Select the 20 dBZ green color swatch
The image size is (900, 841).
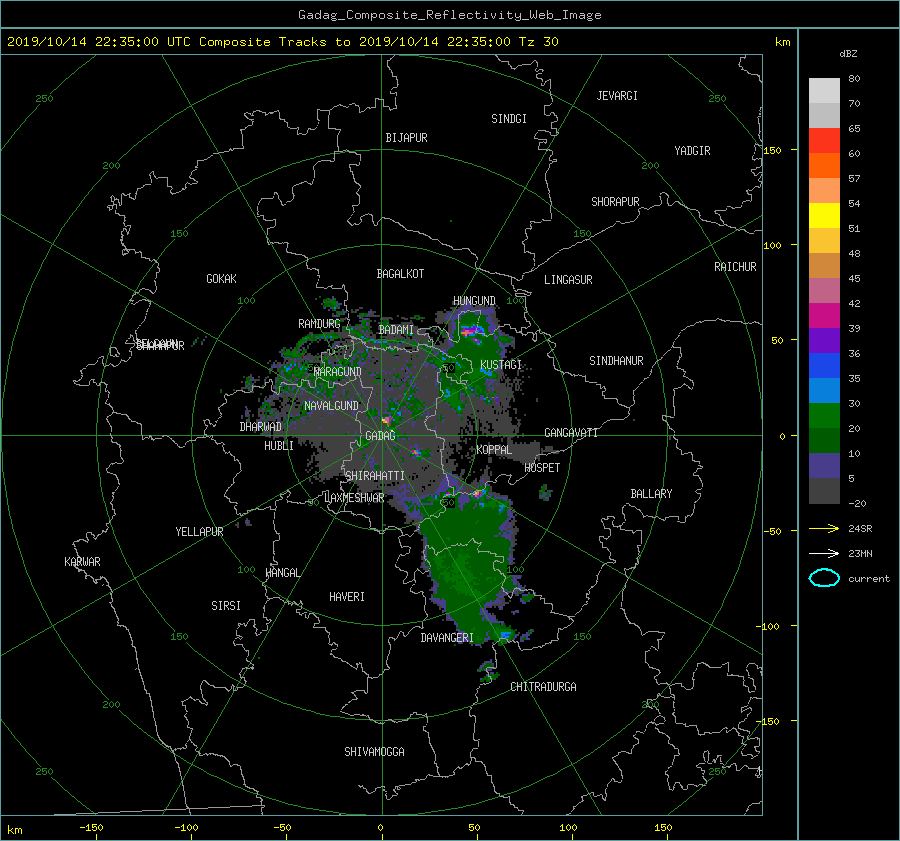tap(824, 415)
